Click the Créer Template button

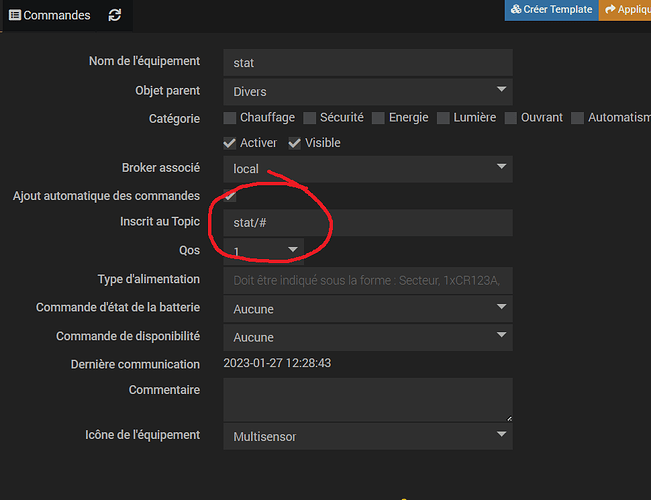click(551, 10)
